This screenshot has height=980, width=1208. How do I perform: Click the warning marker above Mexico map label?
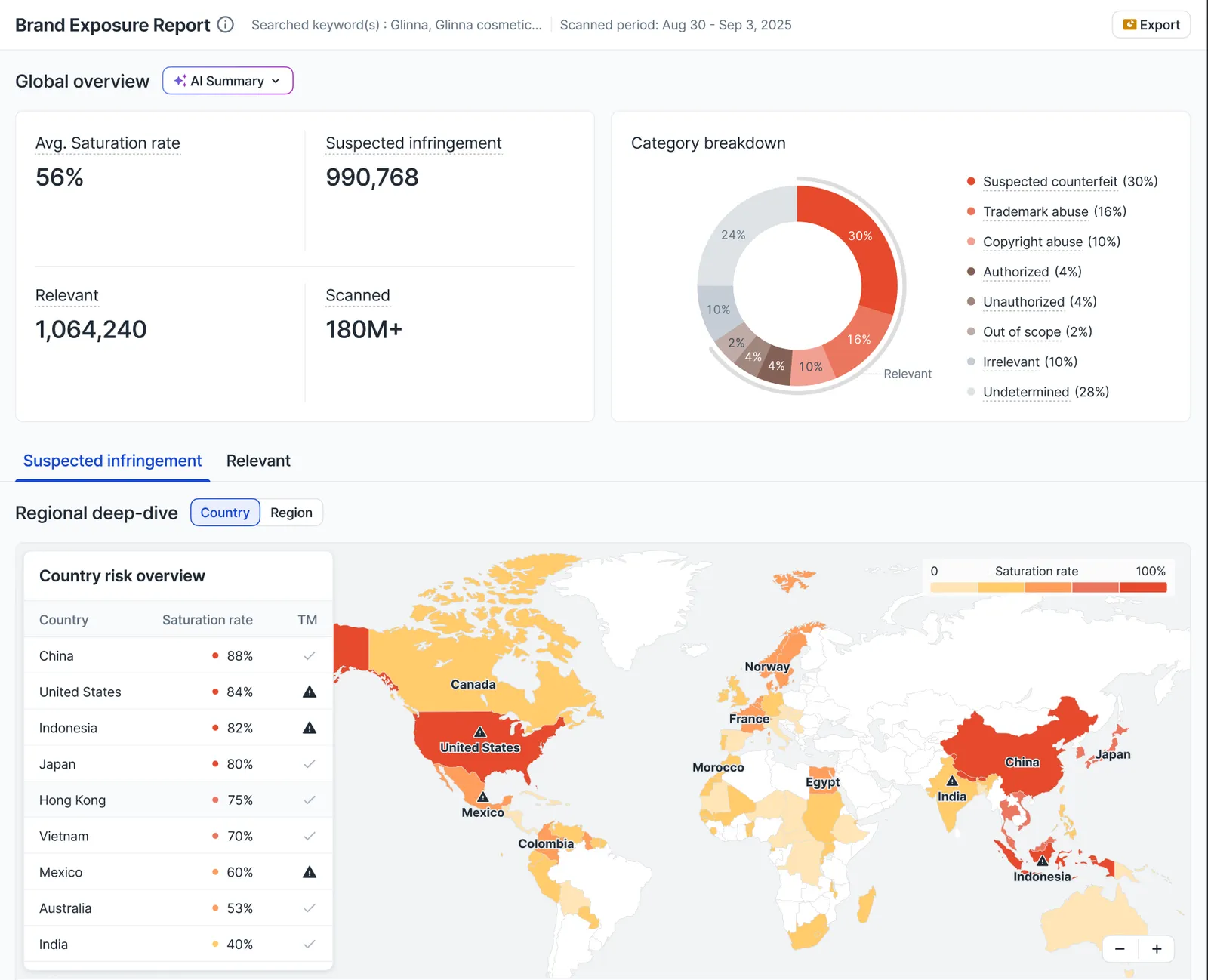[483, 797]
